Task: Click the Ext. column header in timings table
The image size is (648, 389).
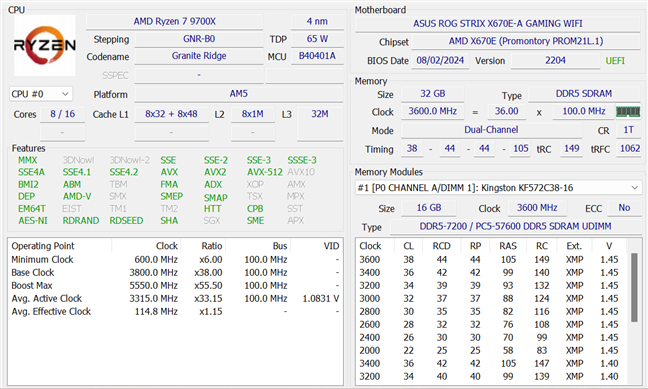Action: 574,246
